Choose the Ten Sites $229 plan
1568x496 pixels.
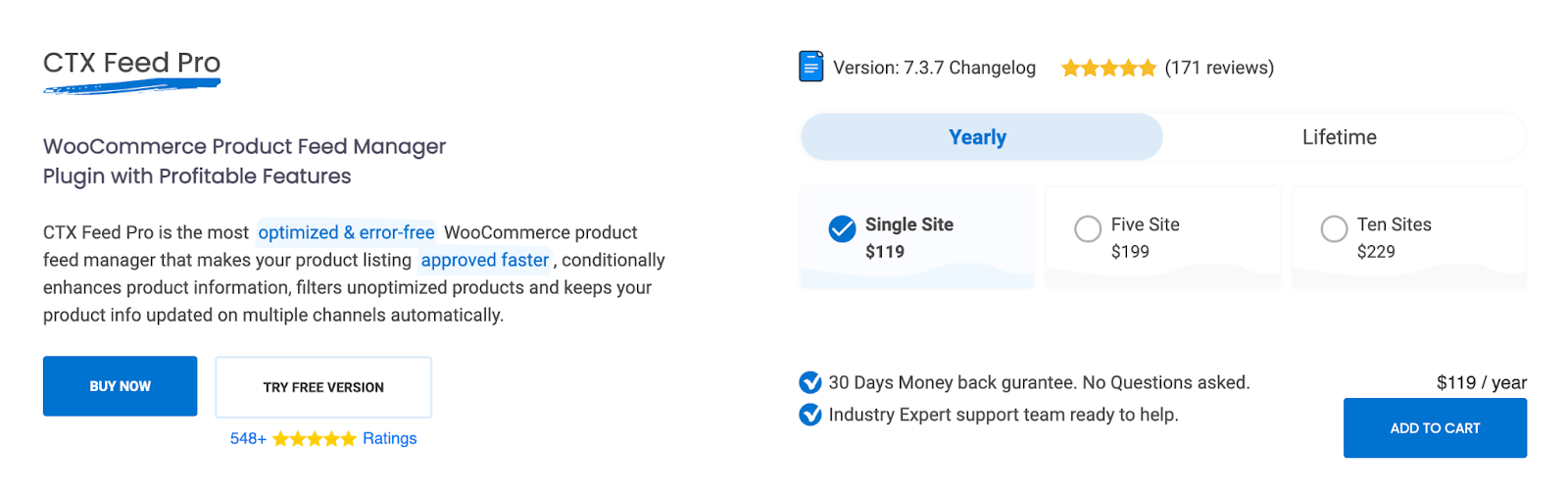pyautogui.click(x=1409, y=237)
